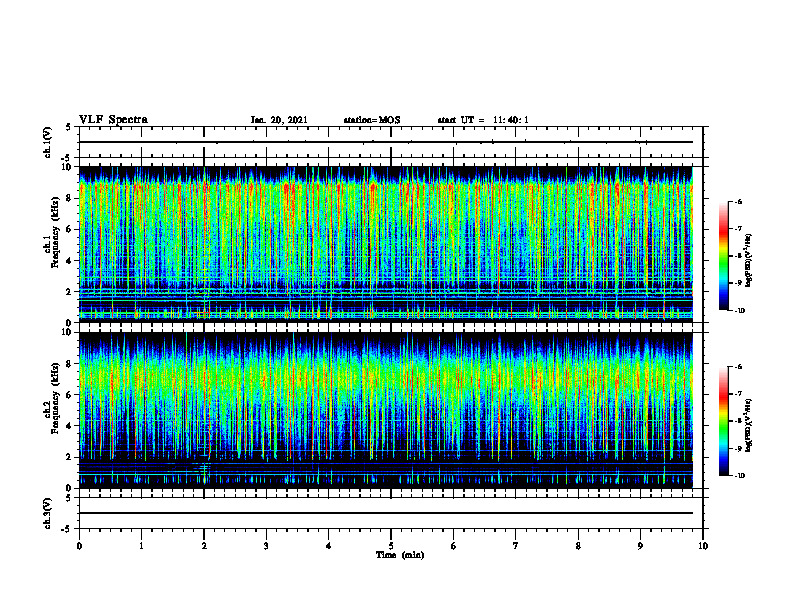Click time axis tick label "1"
The width and height of the screenshot is (792, 612).
(141, 546)
